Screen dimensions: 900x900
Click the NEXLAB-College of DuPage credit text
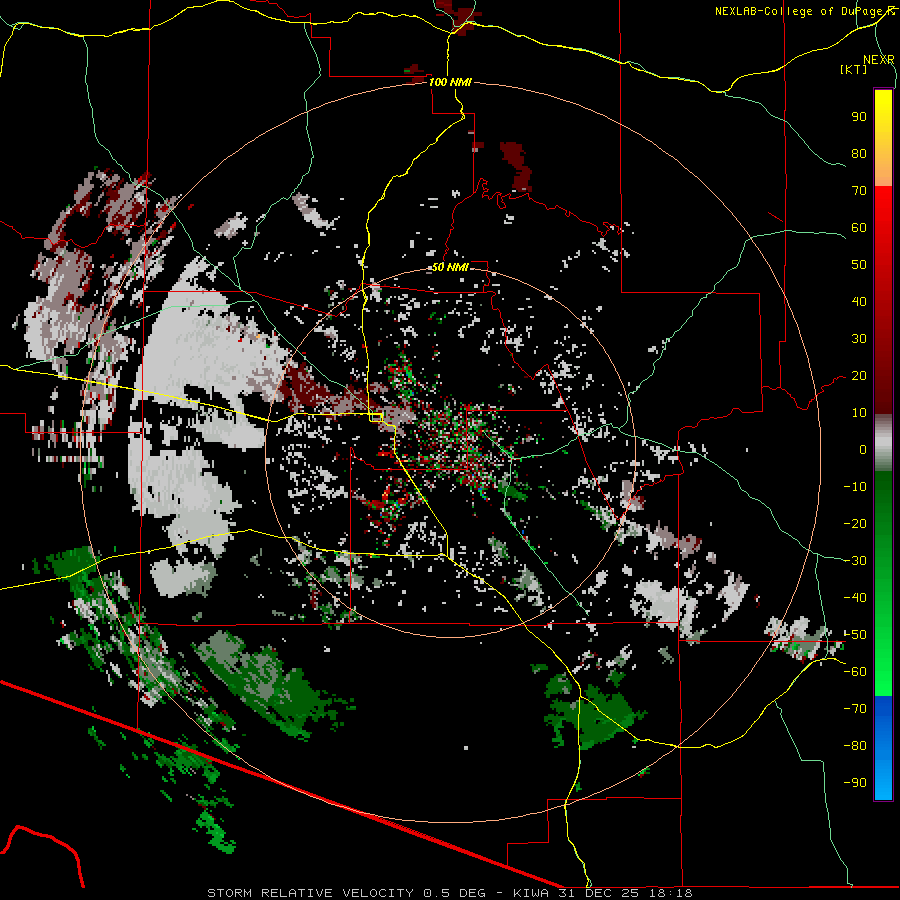(800, 11)
